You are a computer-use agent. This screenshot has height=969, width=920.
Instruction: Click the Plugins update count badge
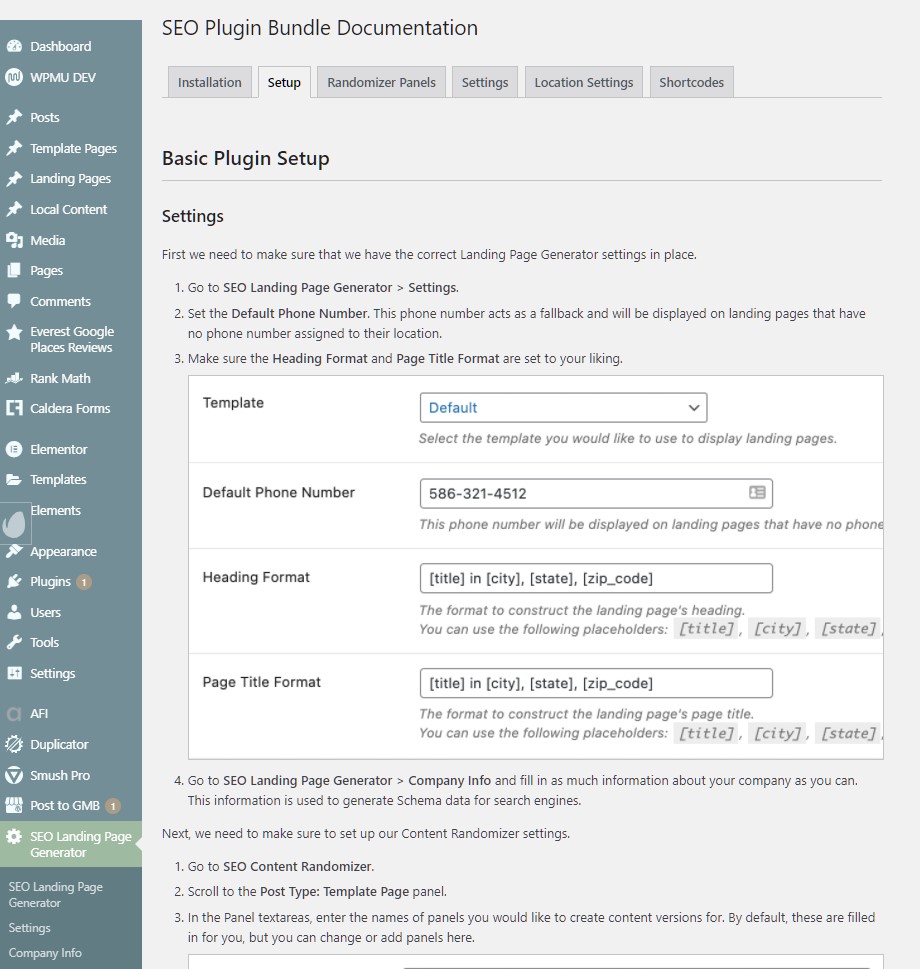(x=84, y=582)
